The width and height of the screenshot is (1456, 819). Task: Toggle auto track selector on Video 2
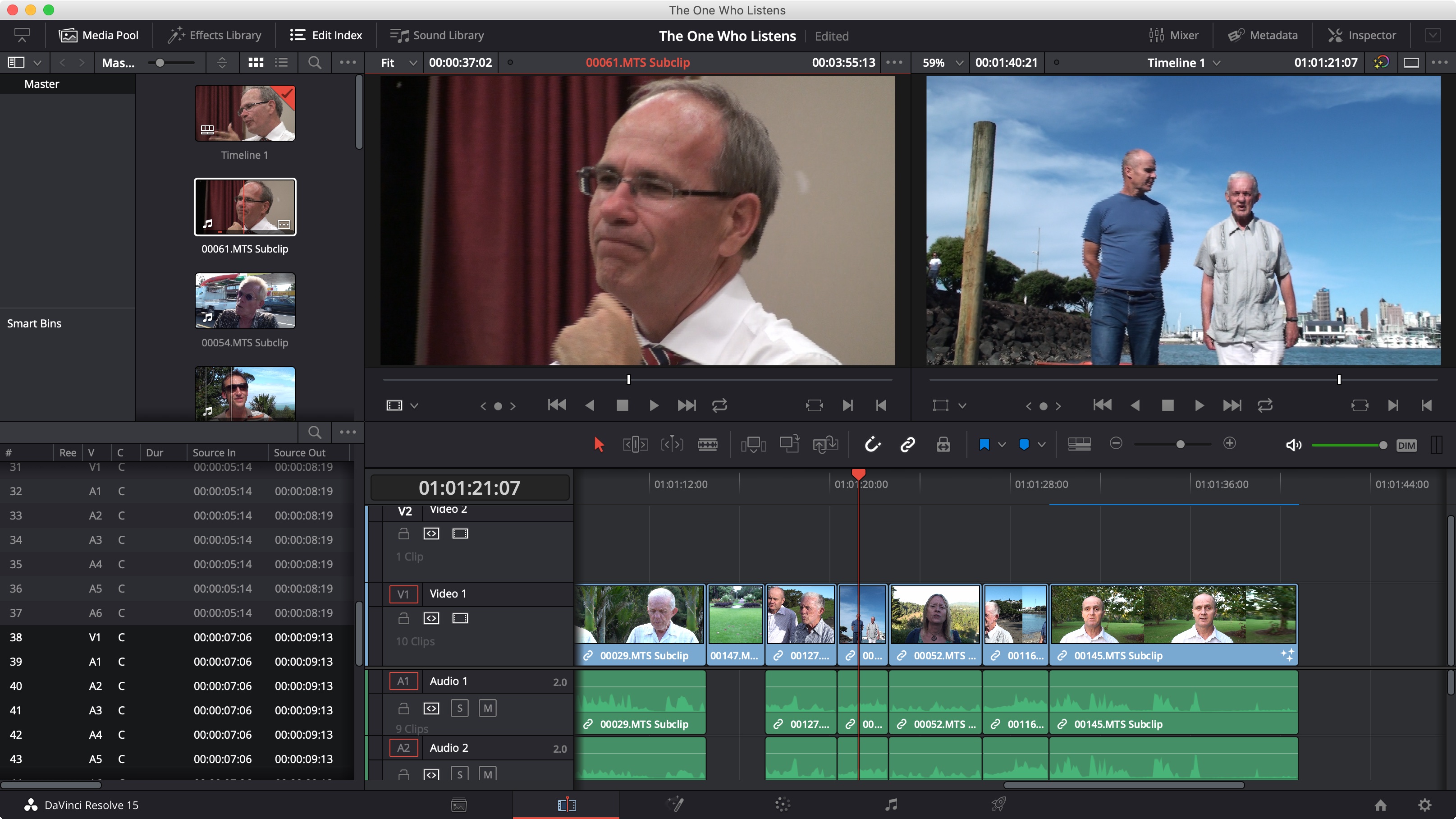pyautogui.click(x=431, y=534)
